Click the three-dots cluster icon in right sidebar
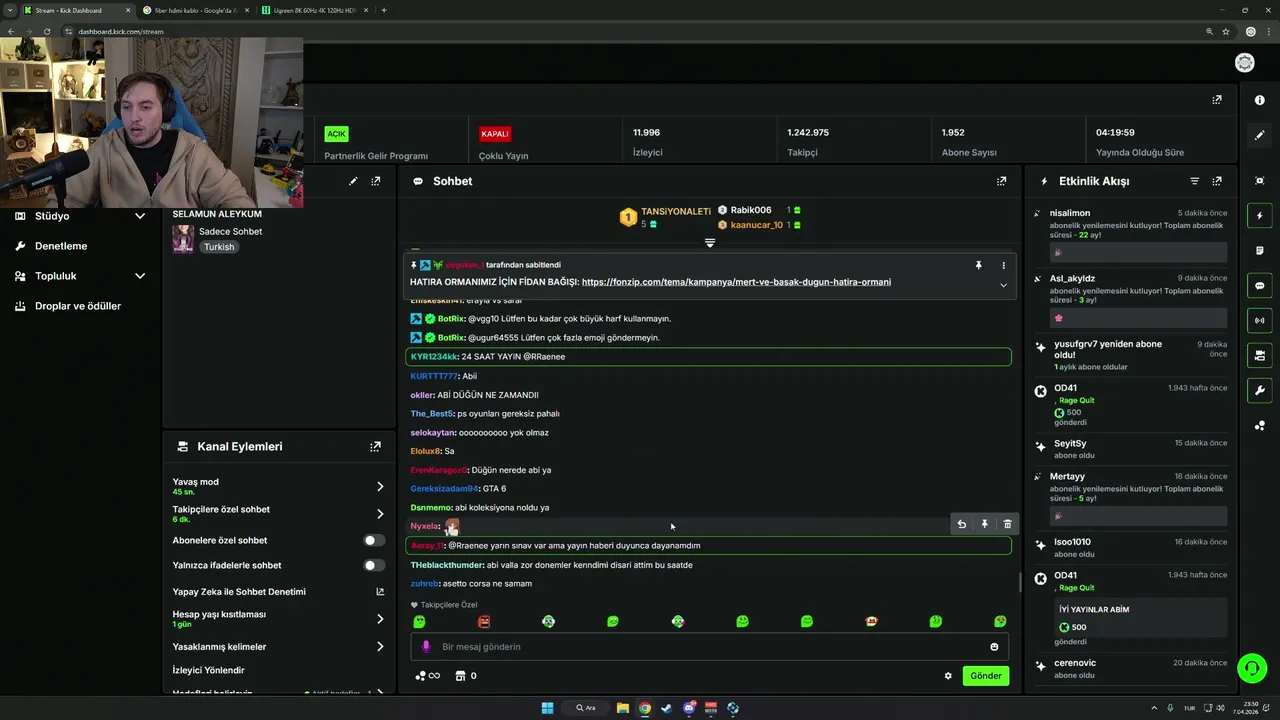The height and width of the screenshot is (720, 1280). [1260, 426]
